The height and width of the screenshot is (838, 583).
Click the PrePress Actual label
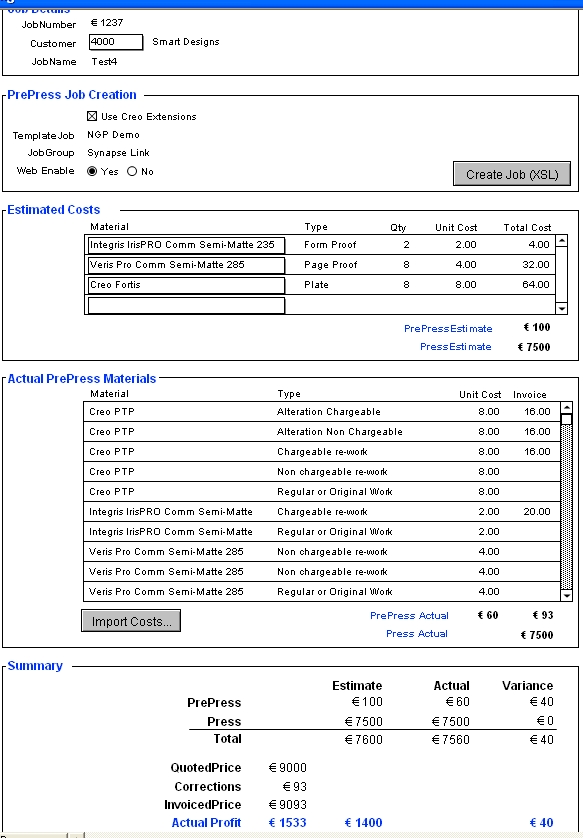409,616
